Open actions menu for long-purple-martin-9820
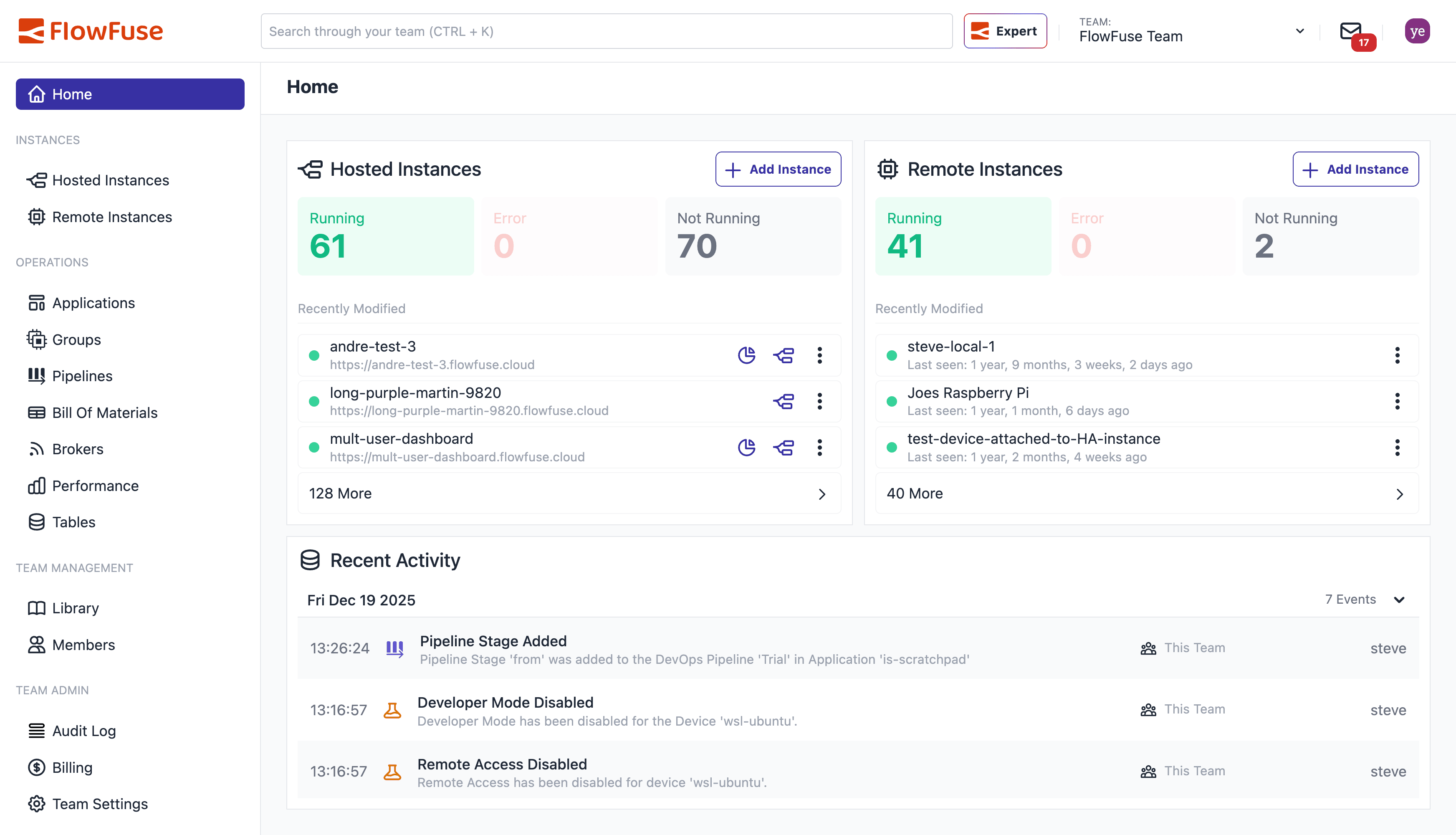This screenshot has height=835, width=1456. click(820, 401)
